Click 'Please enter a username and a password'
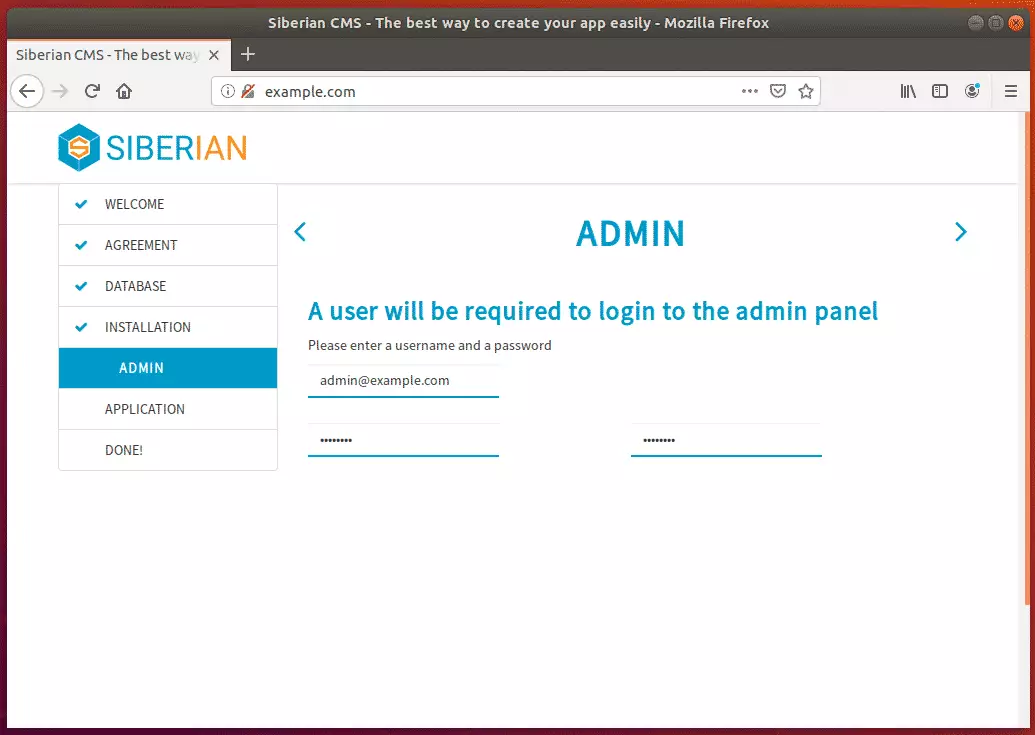Image resolution: width=1035 pixels, height=735 pixels. point(430,346)
